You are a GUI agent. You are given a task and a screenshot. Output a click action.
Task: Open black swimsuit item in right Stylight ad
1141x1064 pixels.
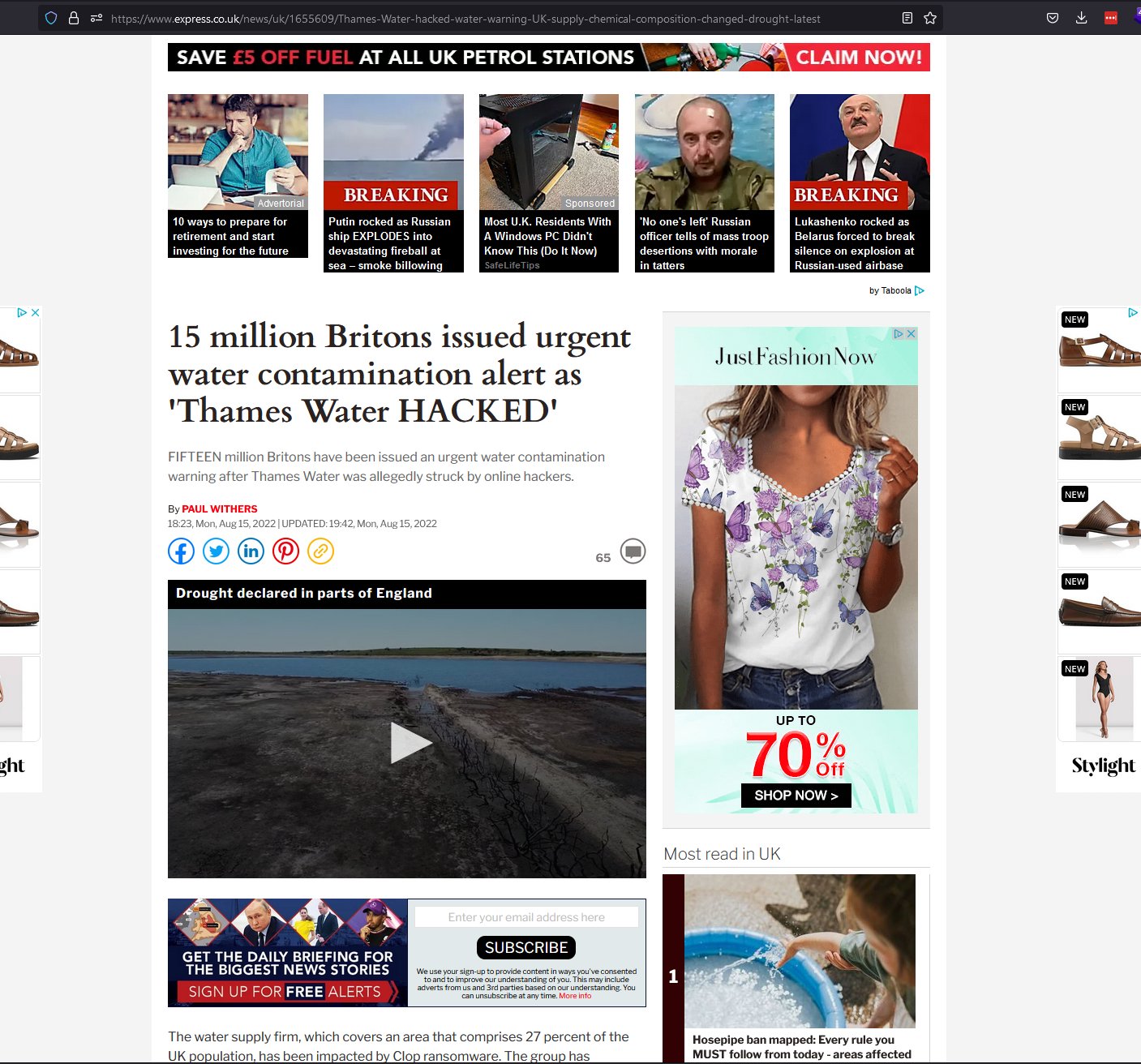pos(1100,699)
